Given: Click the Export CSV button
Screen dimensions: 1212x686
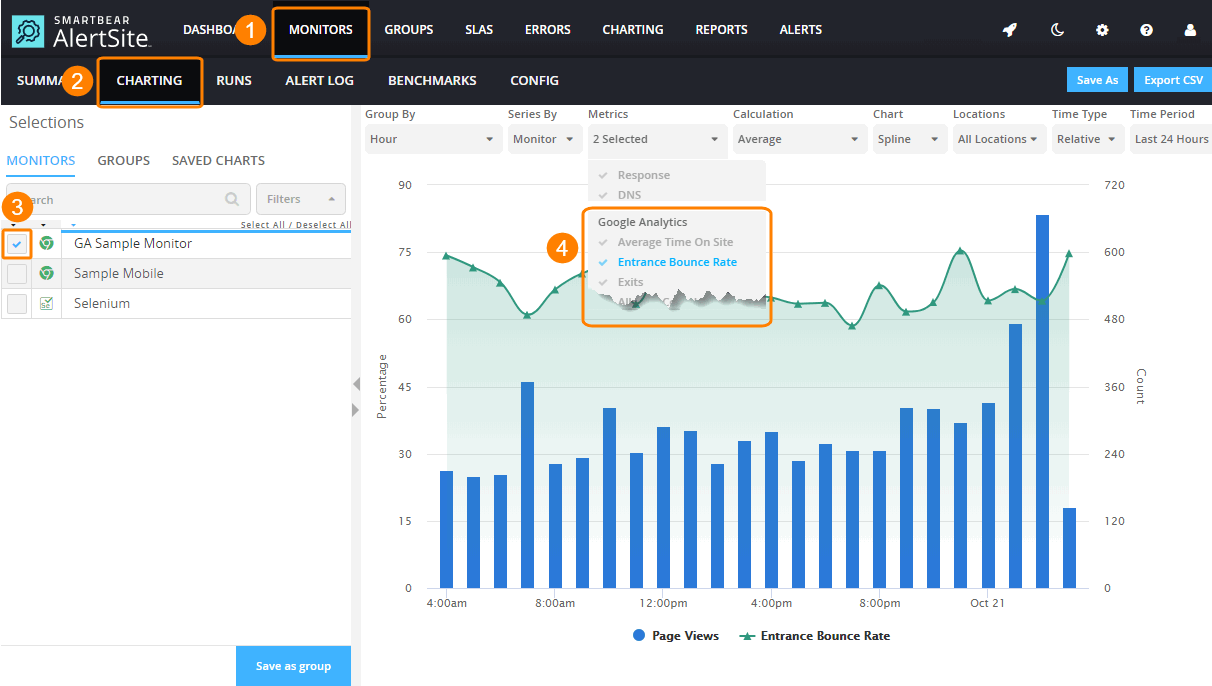Looking at the screenshot, I should (1174, 80).
